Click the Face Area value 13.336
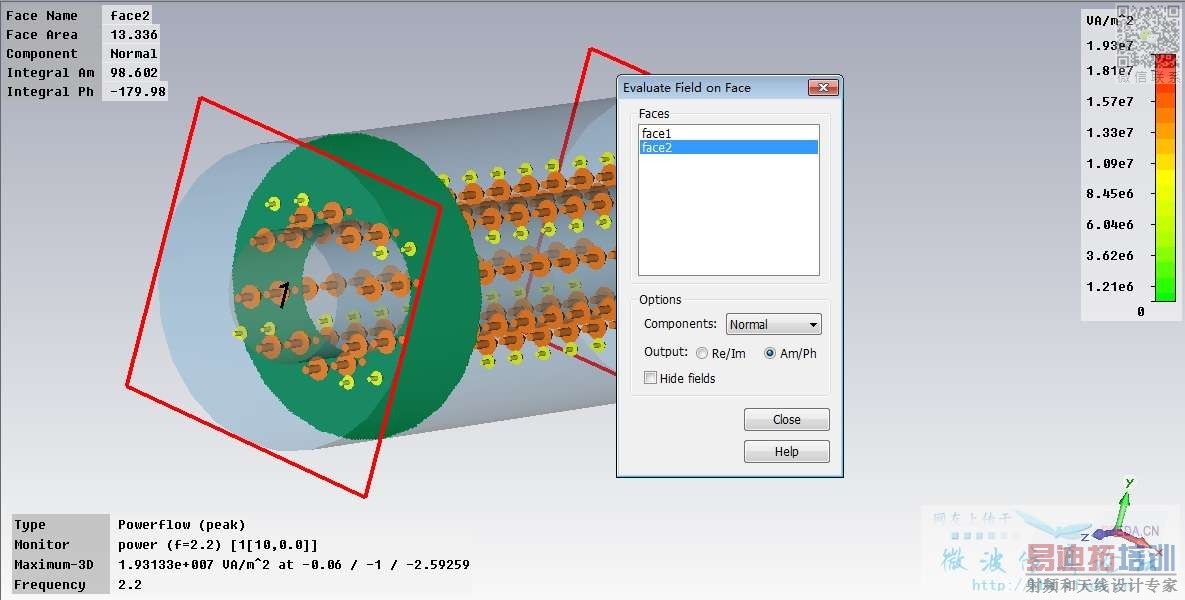This screenshot has height=600, width=1185. pyautogui.click(x=134, y=35)
